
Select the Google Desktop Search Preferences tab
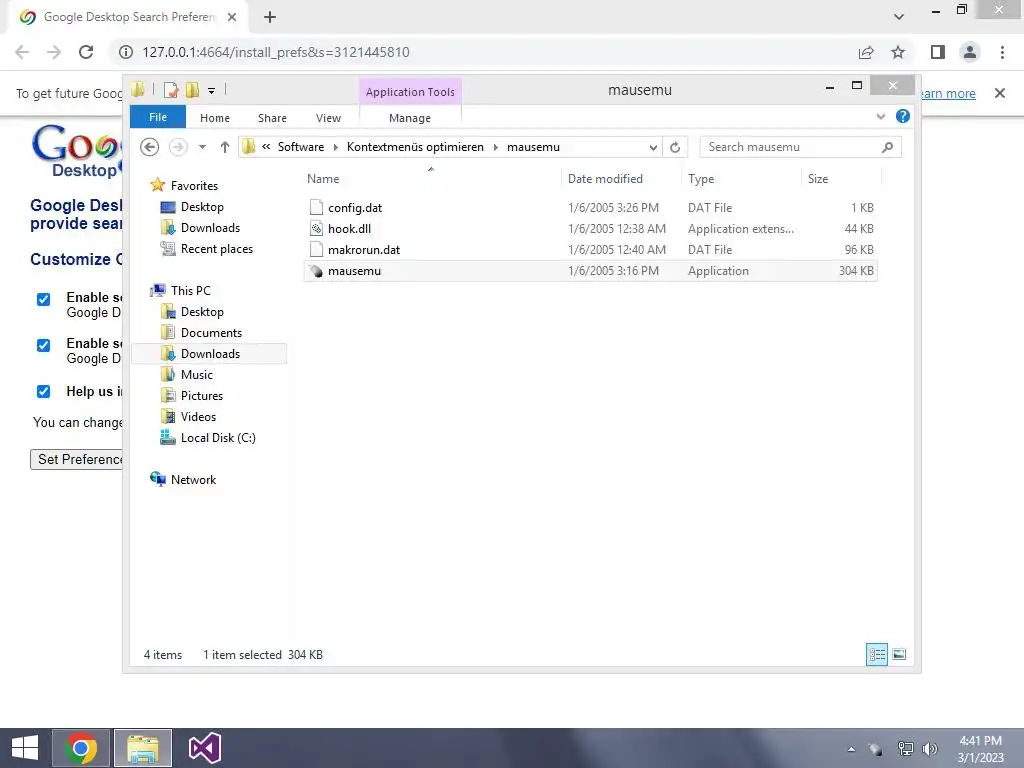pos(129,17)
